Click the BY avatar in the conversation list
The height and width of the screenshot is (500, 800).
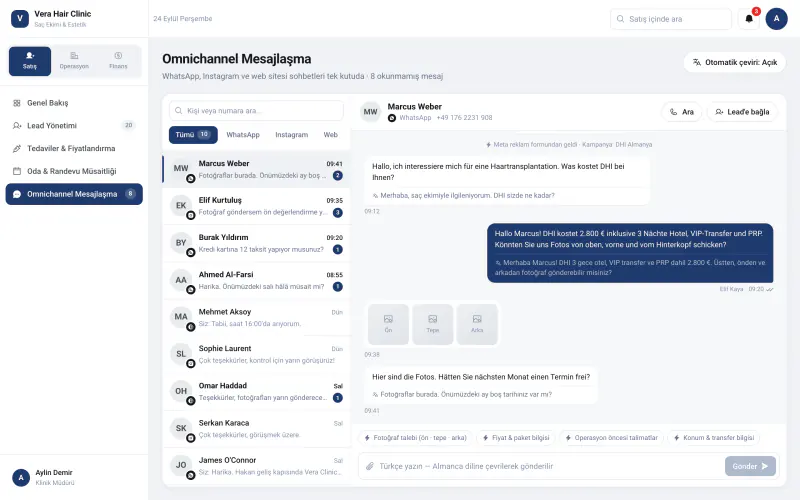(181, 243)
